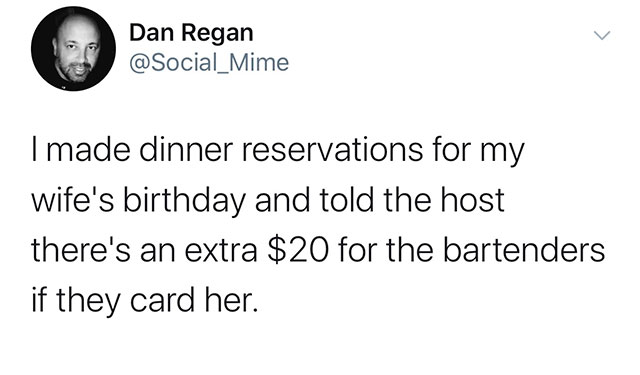Click the word "there's" starting the third line
This screenshot has width=640, height=375.
click(x=81, y=250)
